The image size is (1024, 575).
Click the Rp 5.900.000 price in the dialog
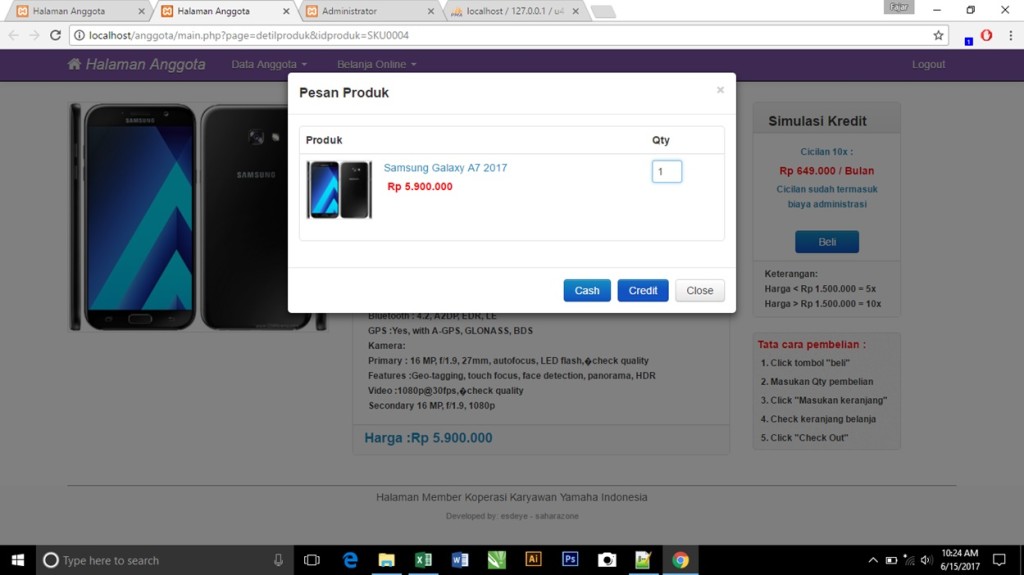(x=419, y=186)
